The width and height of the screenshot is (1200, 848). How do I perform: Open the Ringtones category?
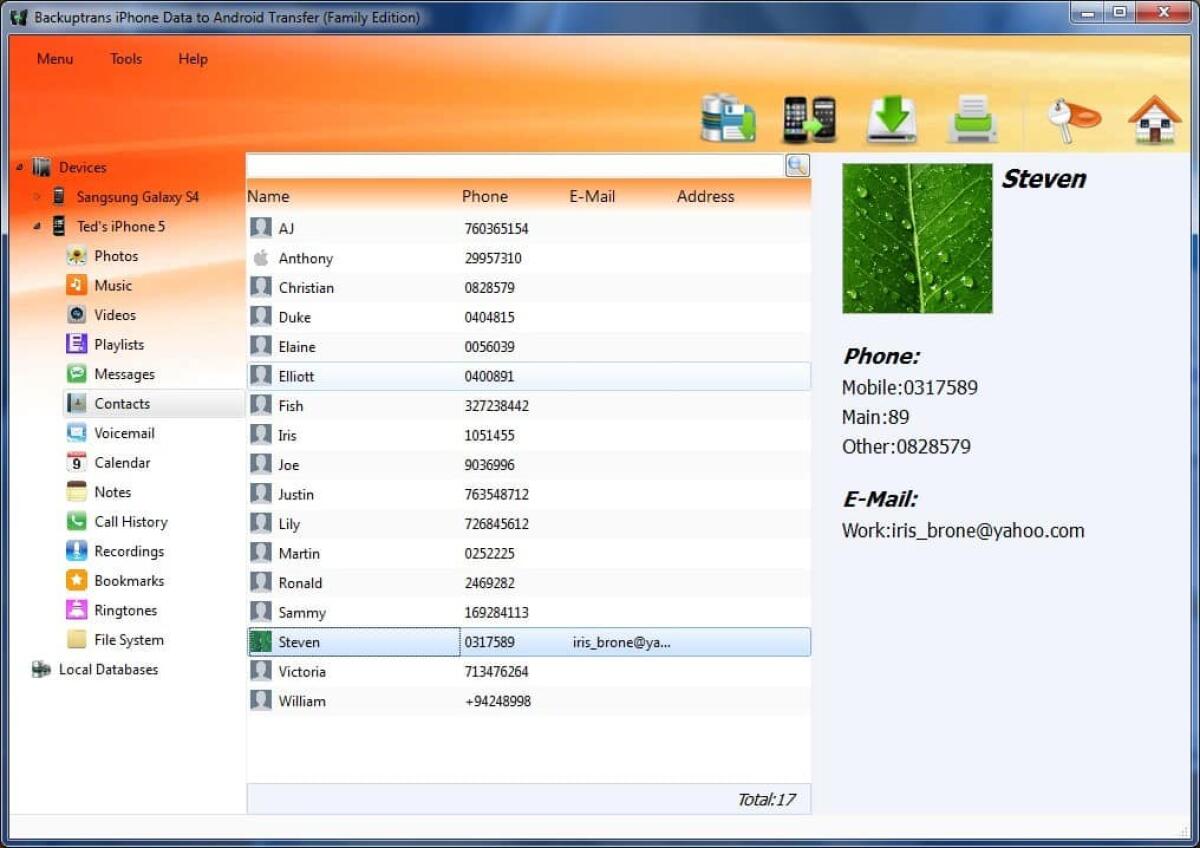(124, 610)
